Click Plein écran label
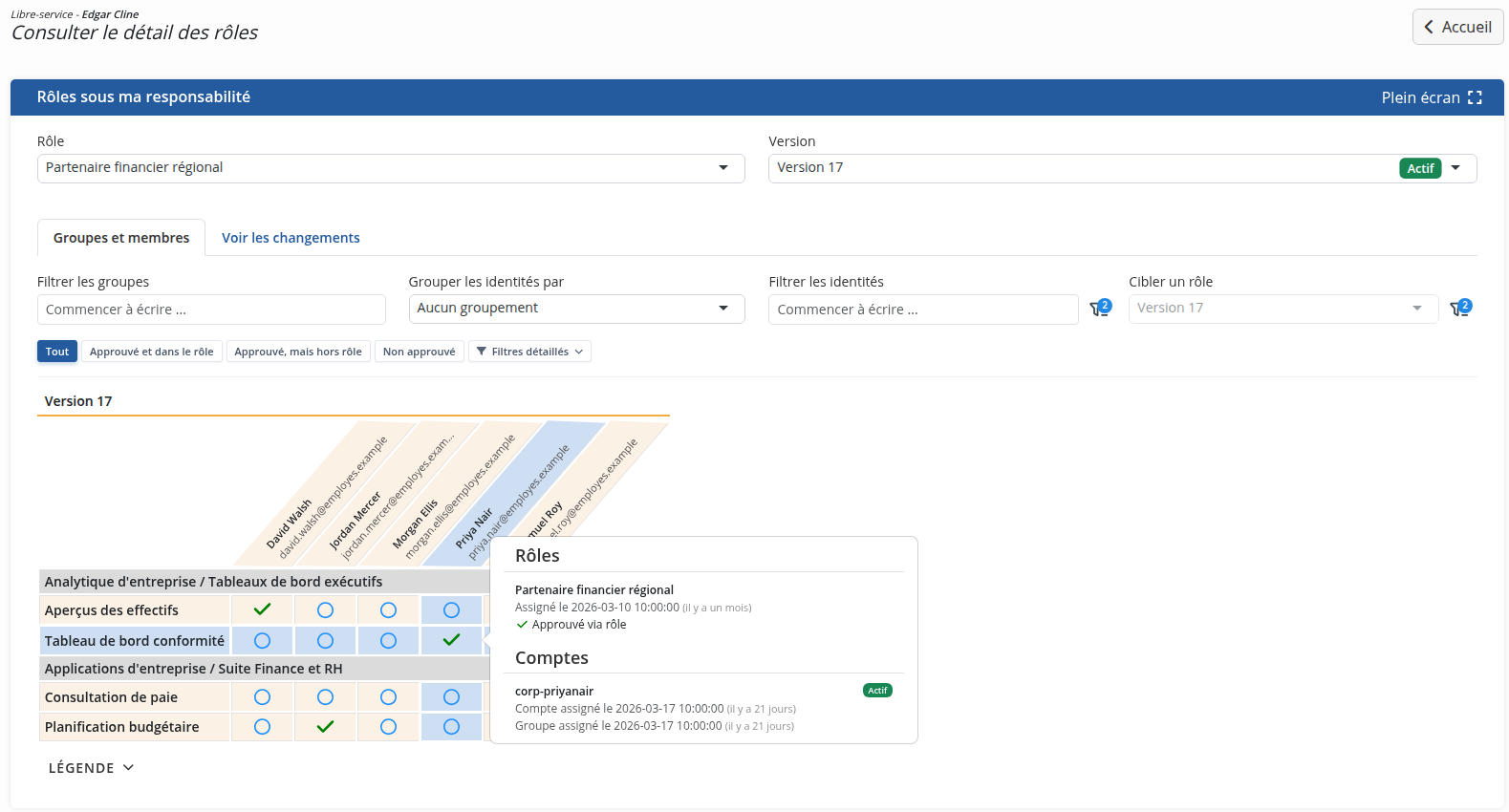This screenshot has width=1509, height=812. coord(1420,97)
